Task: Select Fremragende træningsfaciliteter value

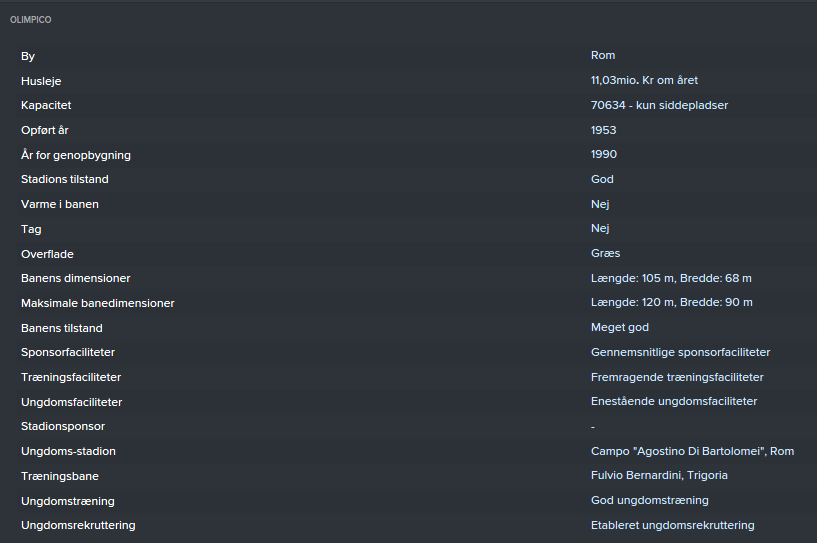Action: click(x=677, y=377)
